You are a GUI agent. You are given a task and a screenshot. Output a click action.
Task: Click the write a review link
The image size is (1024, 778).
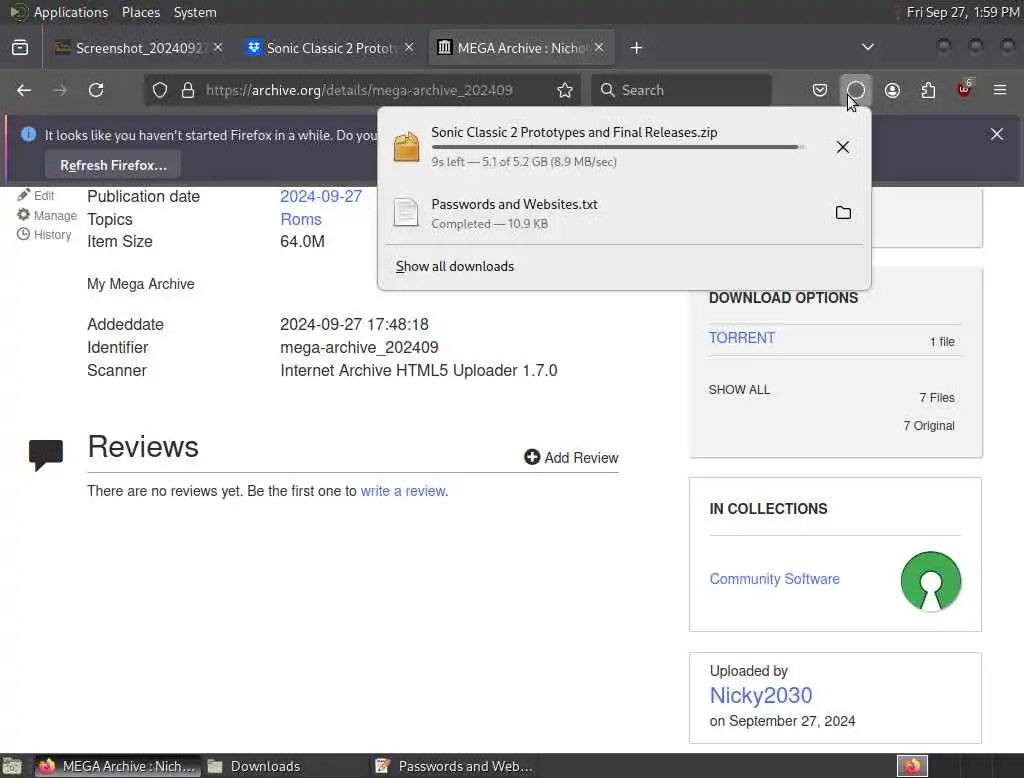(403, 491)
